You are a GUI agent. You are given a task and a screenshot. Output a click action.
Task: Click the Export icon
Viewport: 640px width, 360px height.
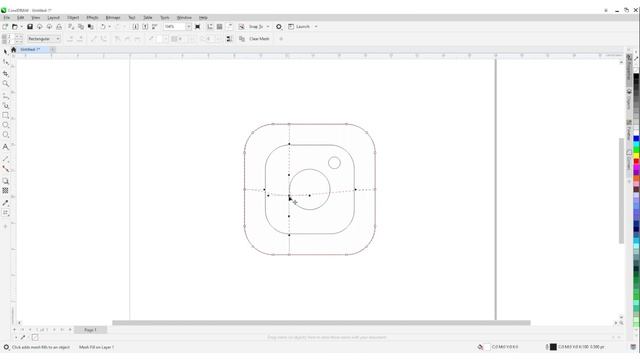point(145,27)
